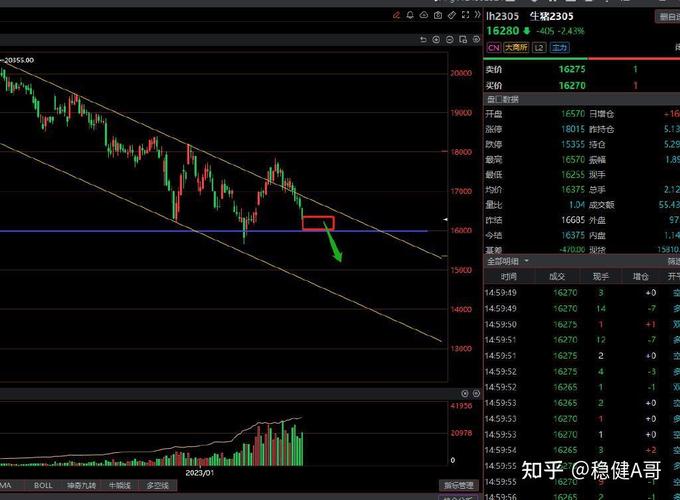Switch to the 多空线 indicator tab
Image resolution: width=680 pixels, height=500 pixels.
click(x=158, y=485)
